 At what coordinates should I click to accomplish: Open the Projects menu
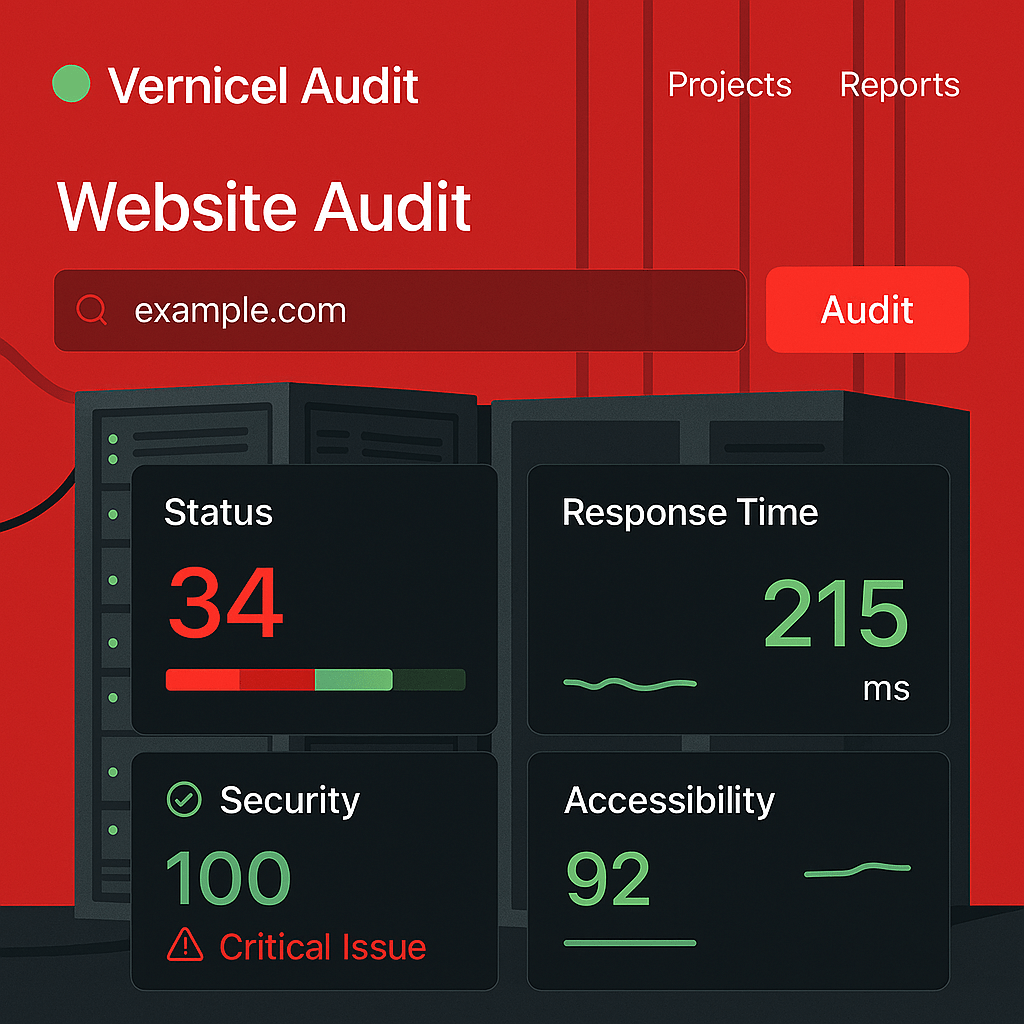click(x=728, y=86)
